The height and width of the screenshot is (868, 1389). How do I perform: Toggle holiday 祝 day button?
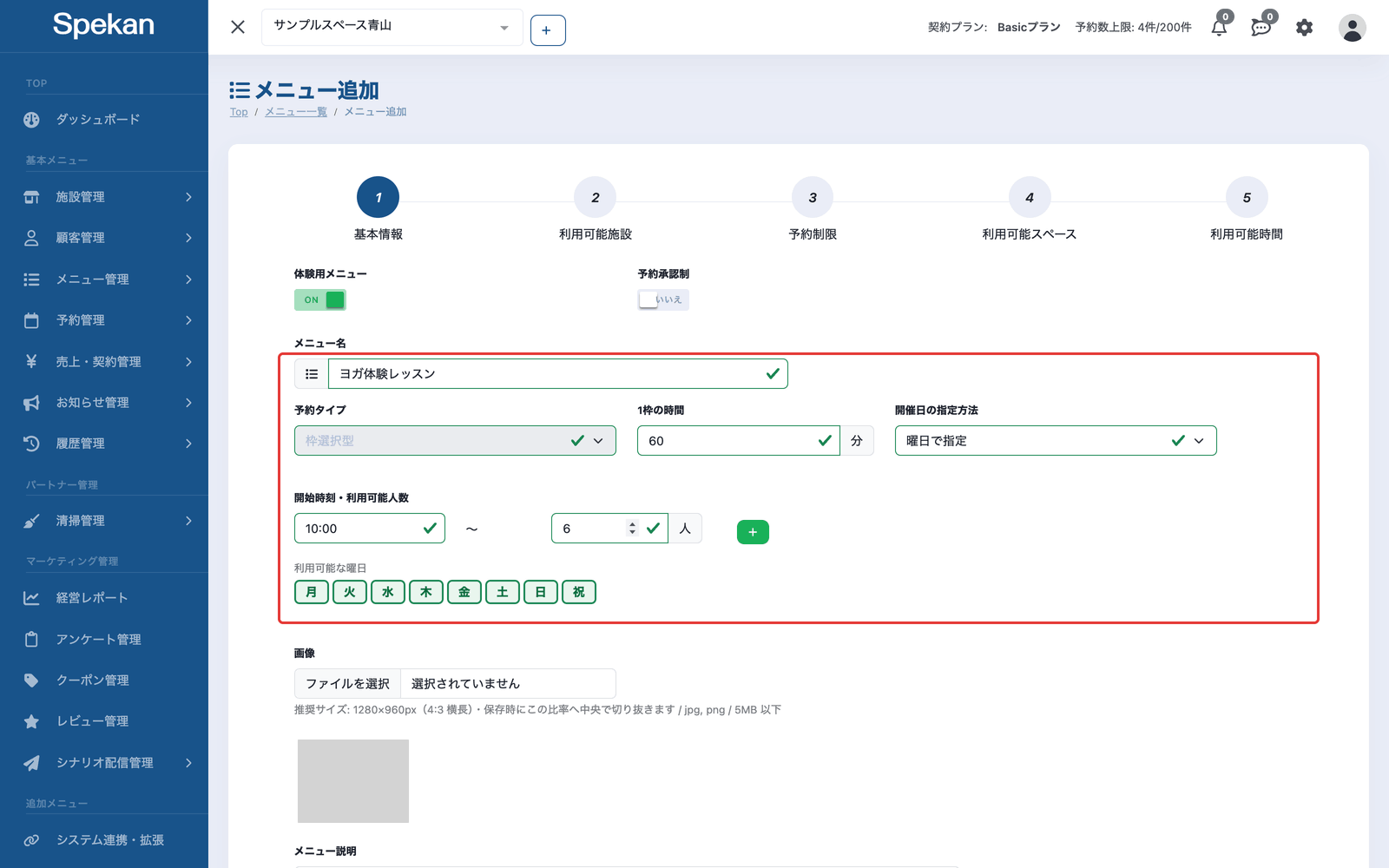point(579,592)
